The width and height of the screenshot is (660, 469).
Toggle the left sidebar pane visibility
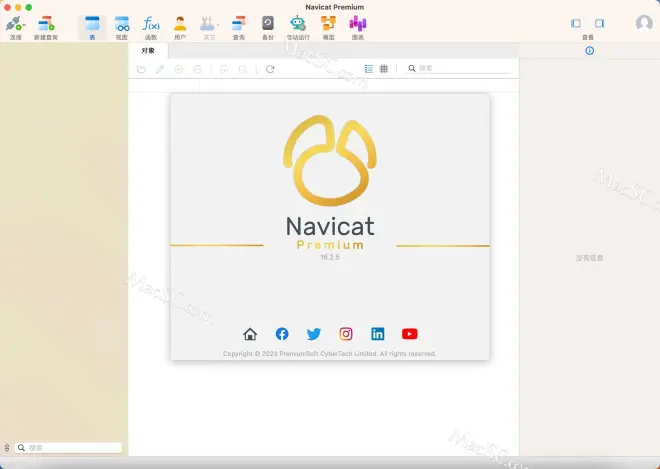click(x=576, y=23)
